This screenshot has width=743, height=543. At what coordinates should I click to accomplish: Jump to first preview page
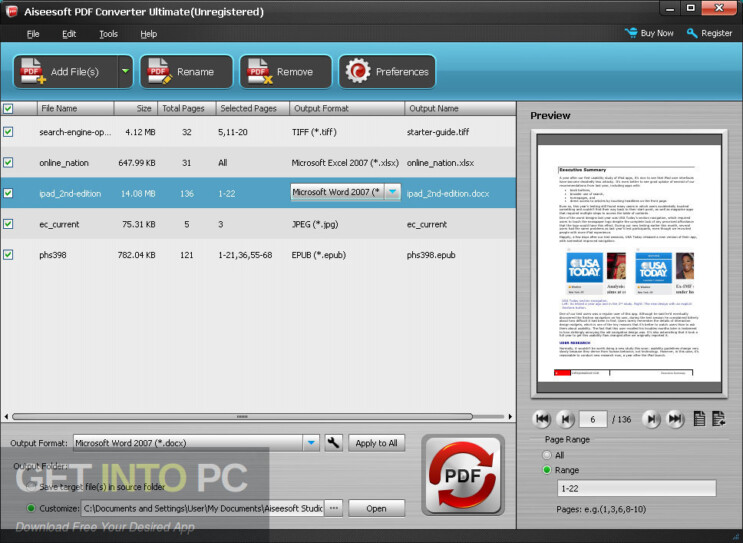pyautogui.click(x=542, y=419)
